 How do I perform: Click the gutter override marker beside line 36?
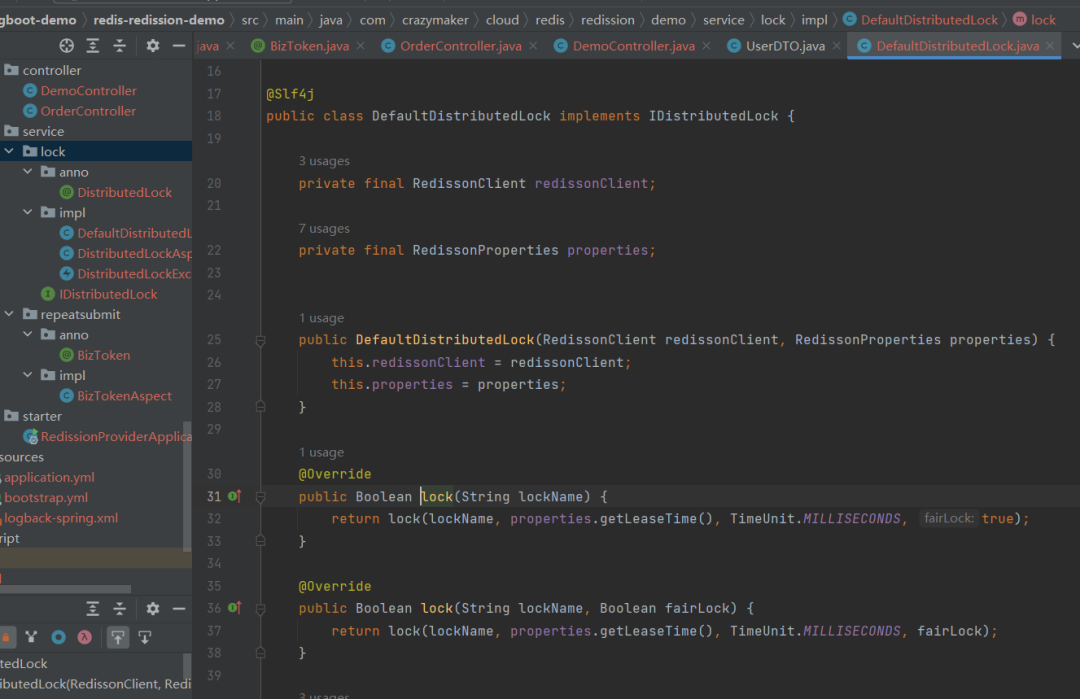coord(235,607)
